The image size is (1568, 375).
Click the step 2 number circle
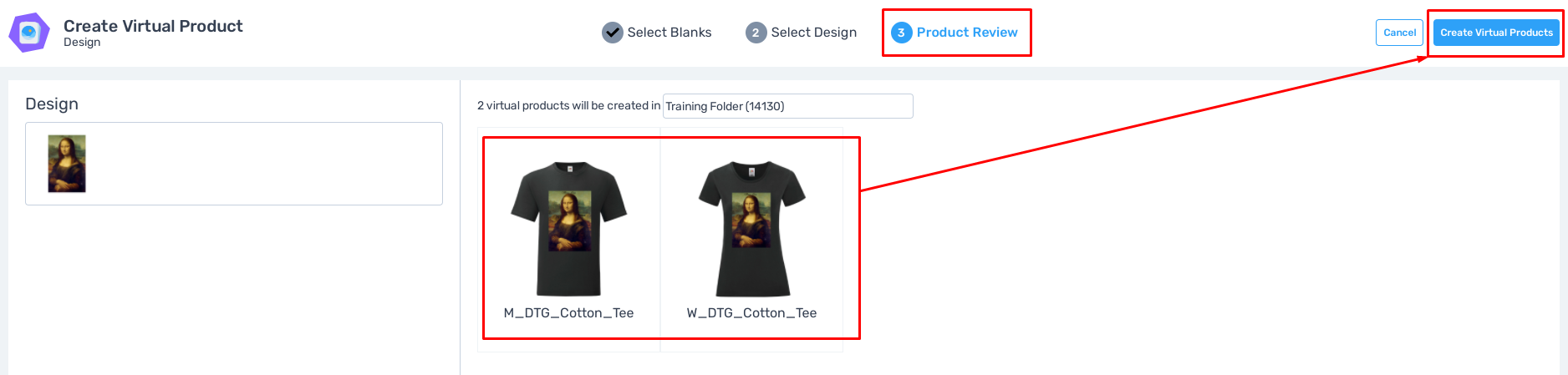pyautogui.click(x=756, y=33)
